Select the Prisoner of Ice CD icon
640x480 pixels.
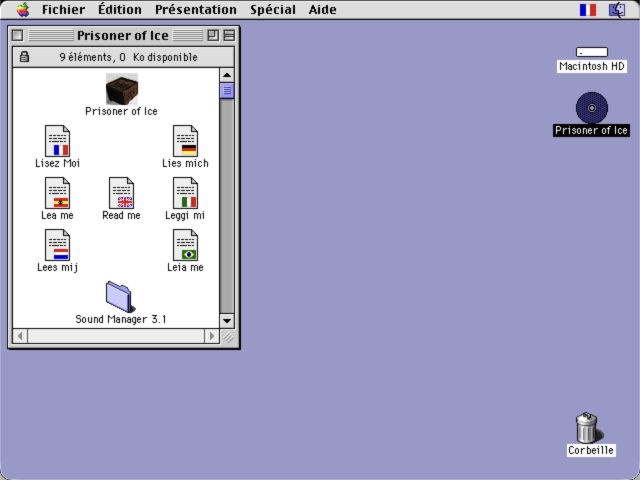[592, 108]
